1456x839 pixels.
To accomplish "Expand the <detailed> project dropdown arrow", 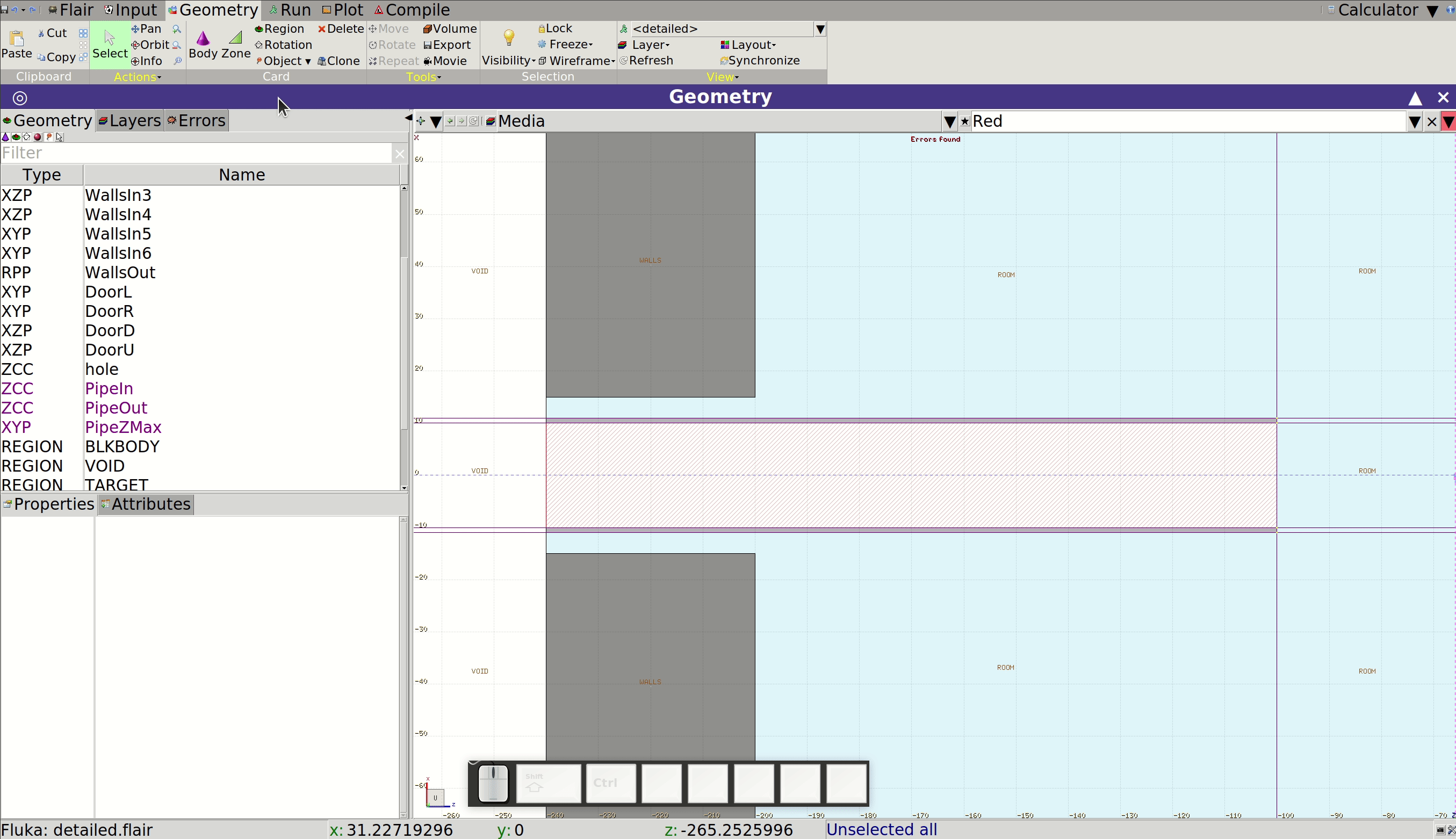I will 820,29.
